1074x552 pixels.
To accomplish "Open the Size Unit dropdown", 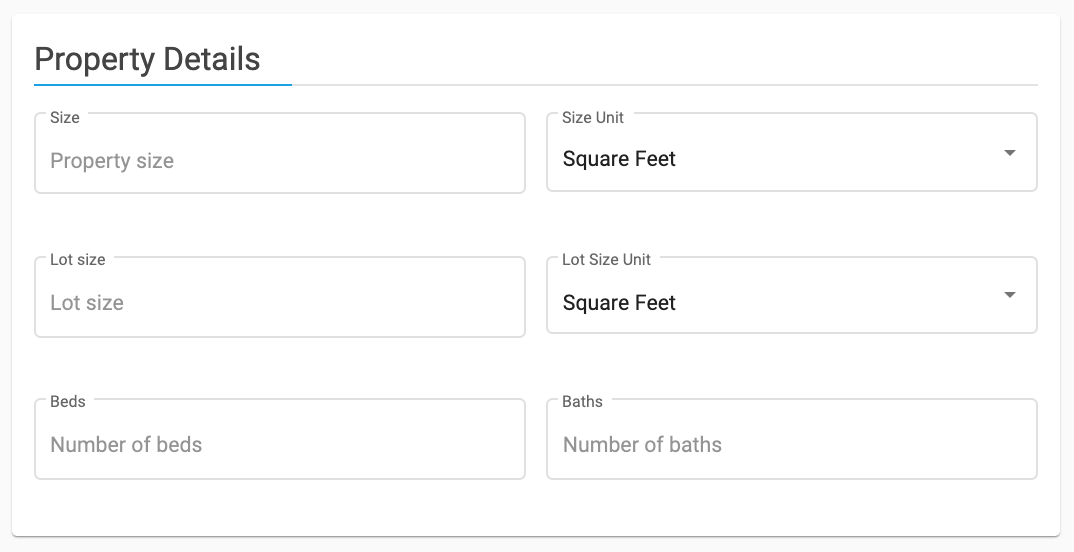I will 792,152.
